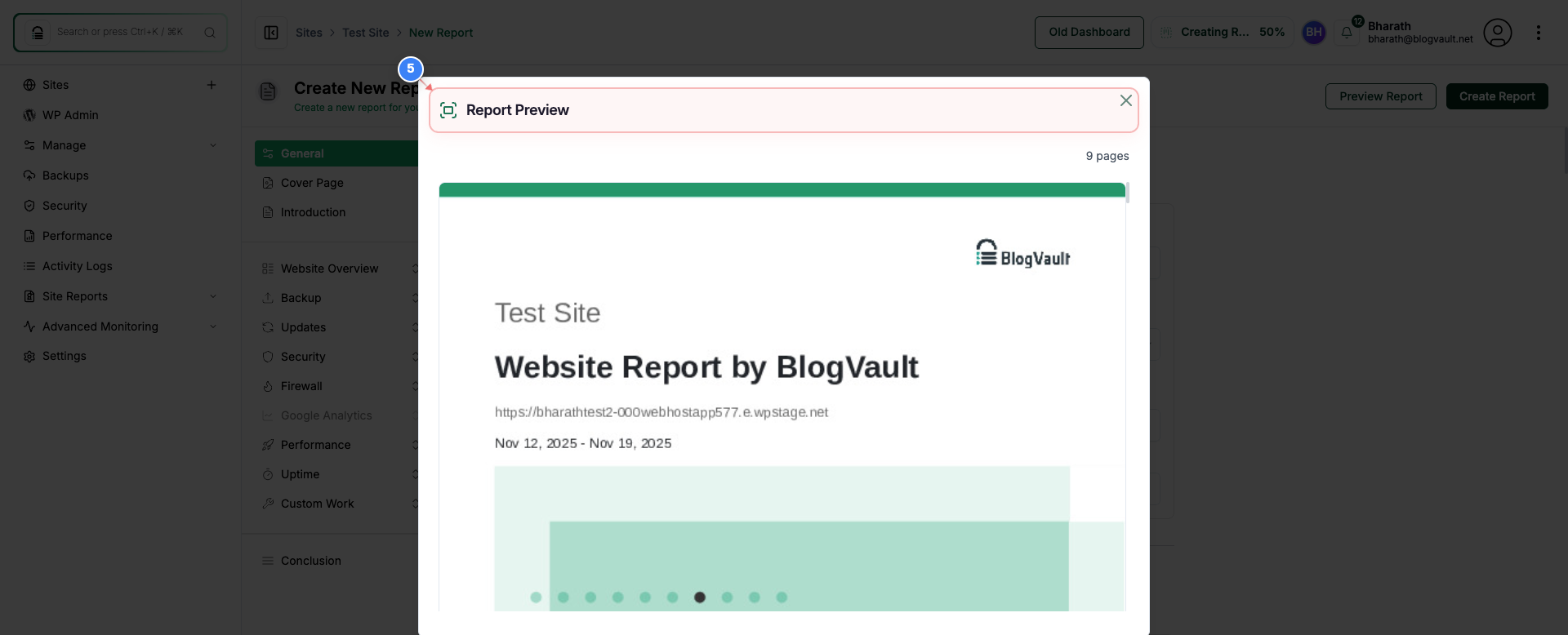Open the Creating Report 50% progress indicator
1568x635 pixels.
[x=1223, y=33]
